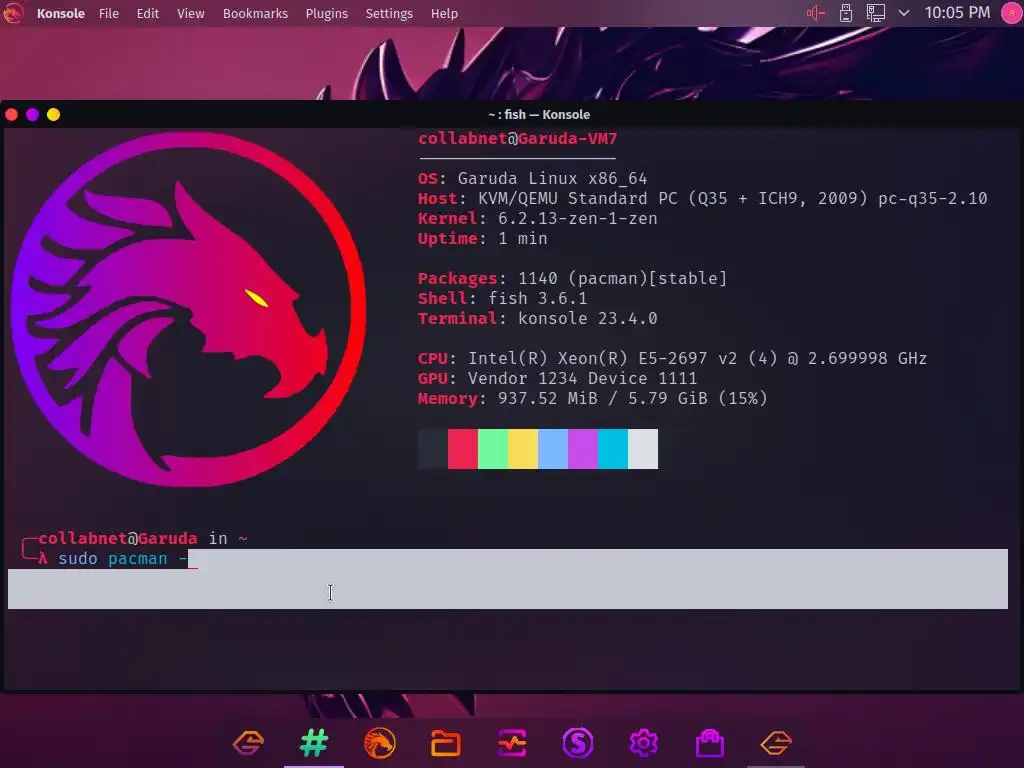Click the yellow neofetch color block

[x=523, y=449]
